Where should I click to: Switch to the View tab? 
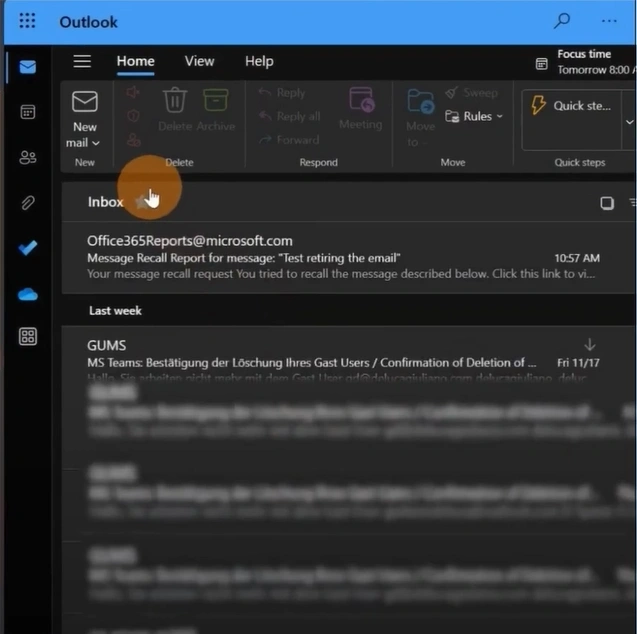[x=199, y=61]
